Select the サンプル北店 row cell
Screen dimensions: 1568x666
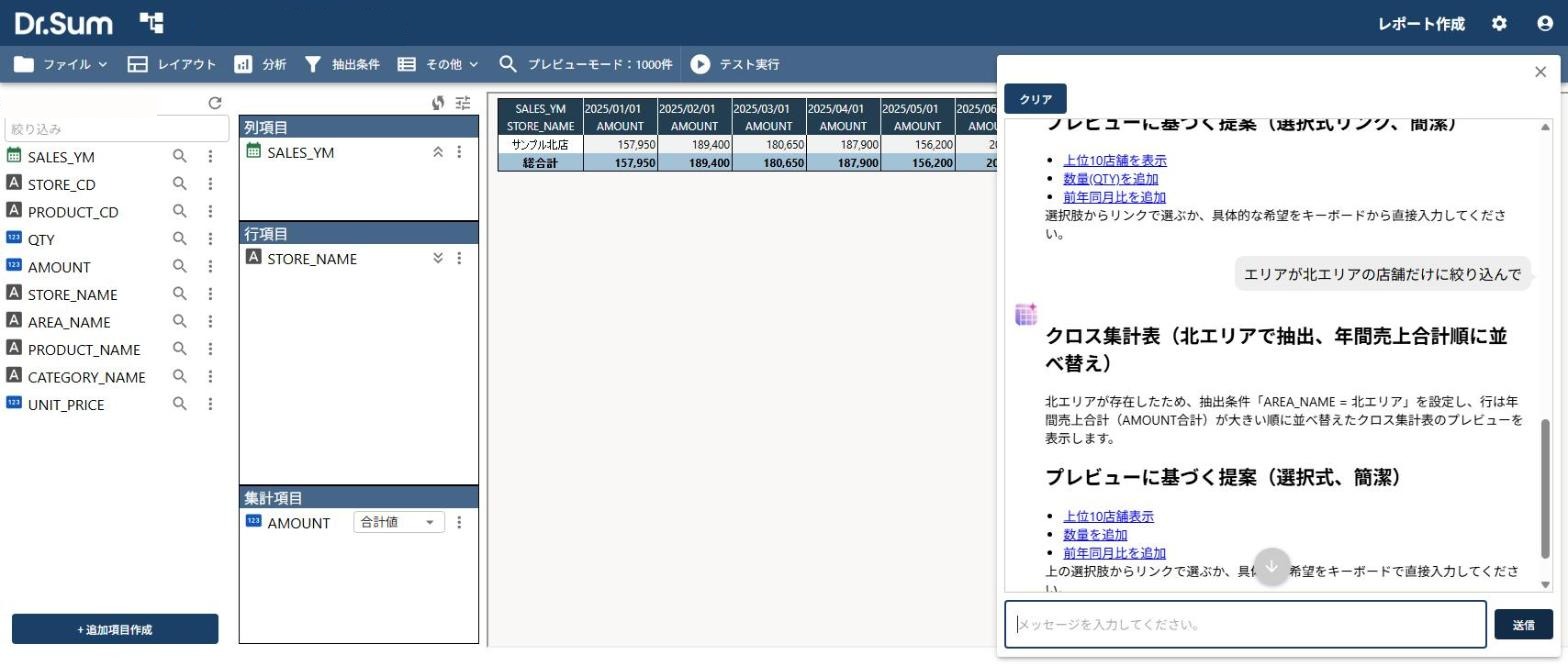[x=540, y=144]
